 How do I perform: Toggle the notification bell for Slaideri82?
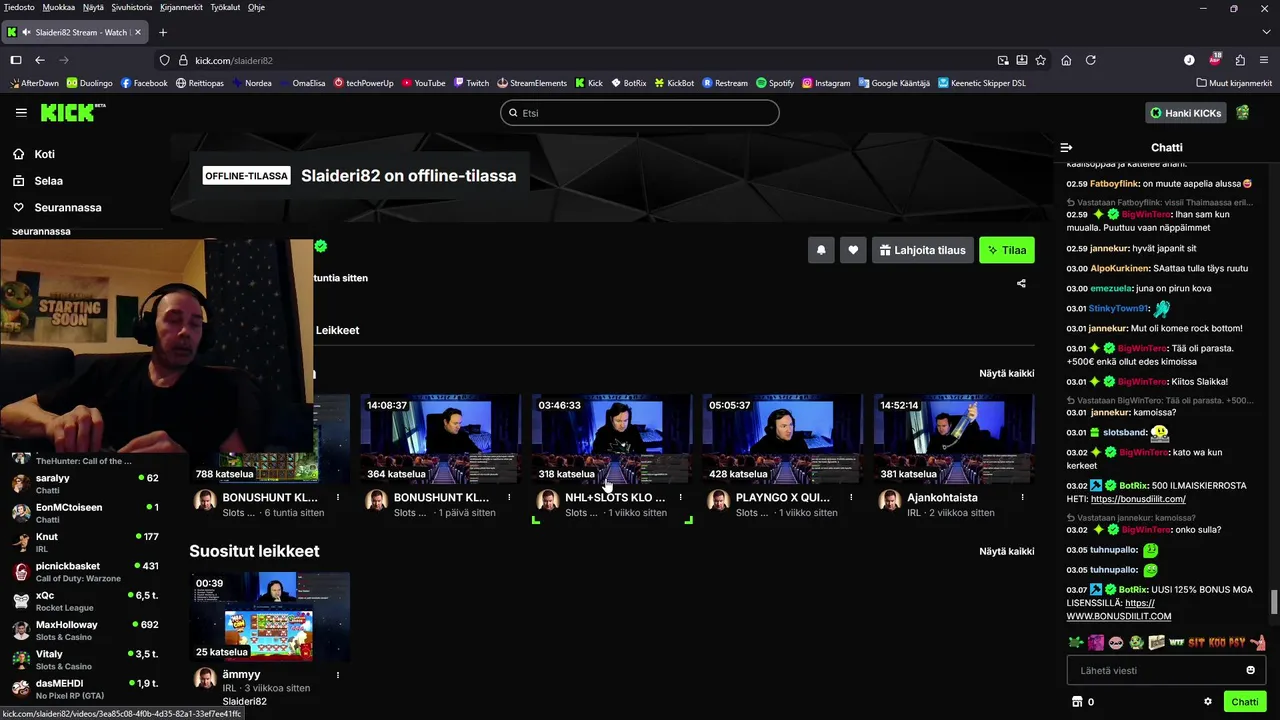click(821, 250)
